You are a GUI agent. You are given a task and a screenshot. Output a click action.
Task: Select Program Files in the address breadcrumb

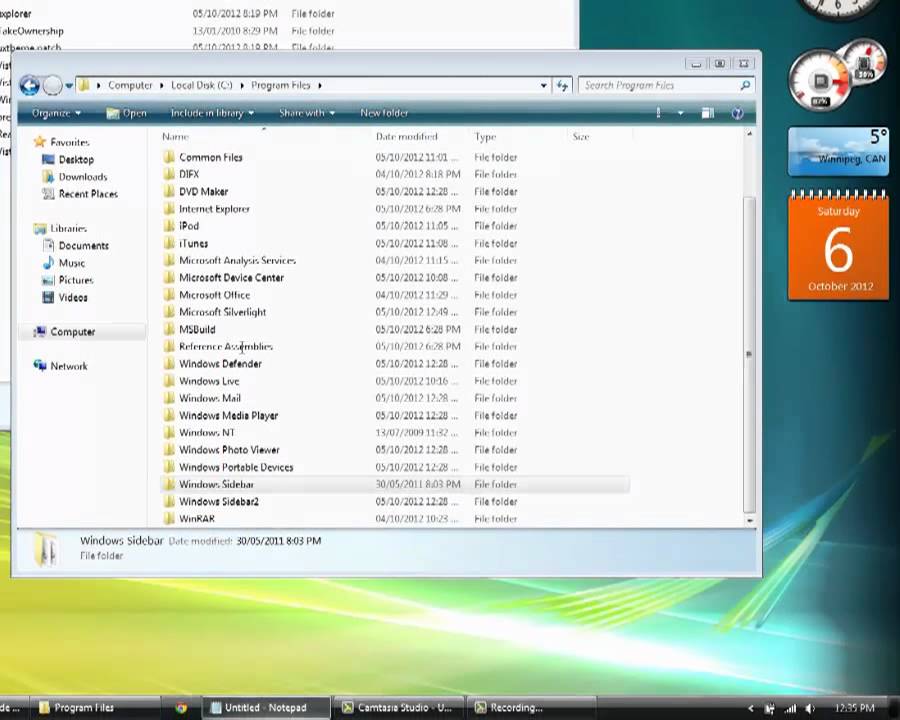280,86
